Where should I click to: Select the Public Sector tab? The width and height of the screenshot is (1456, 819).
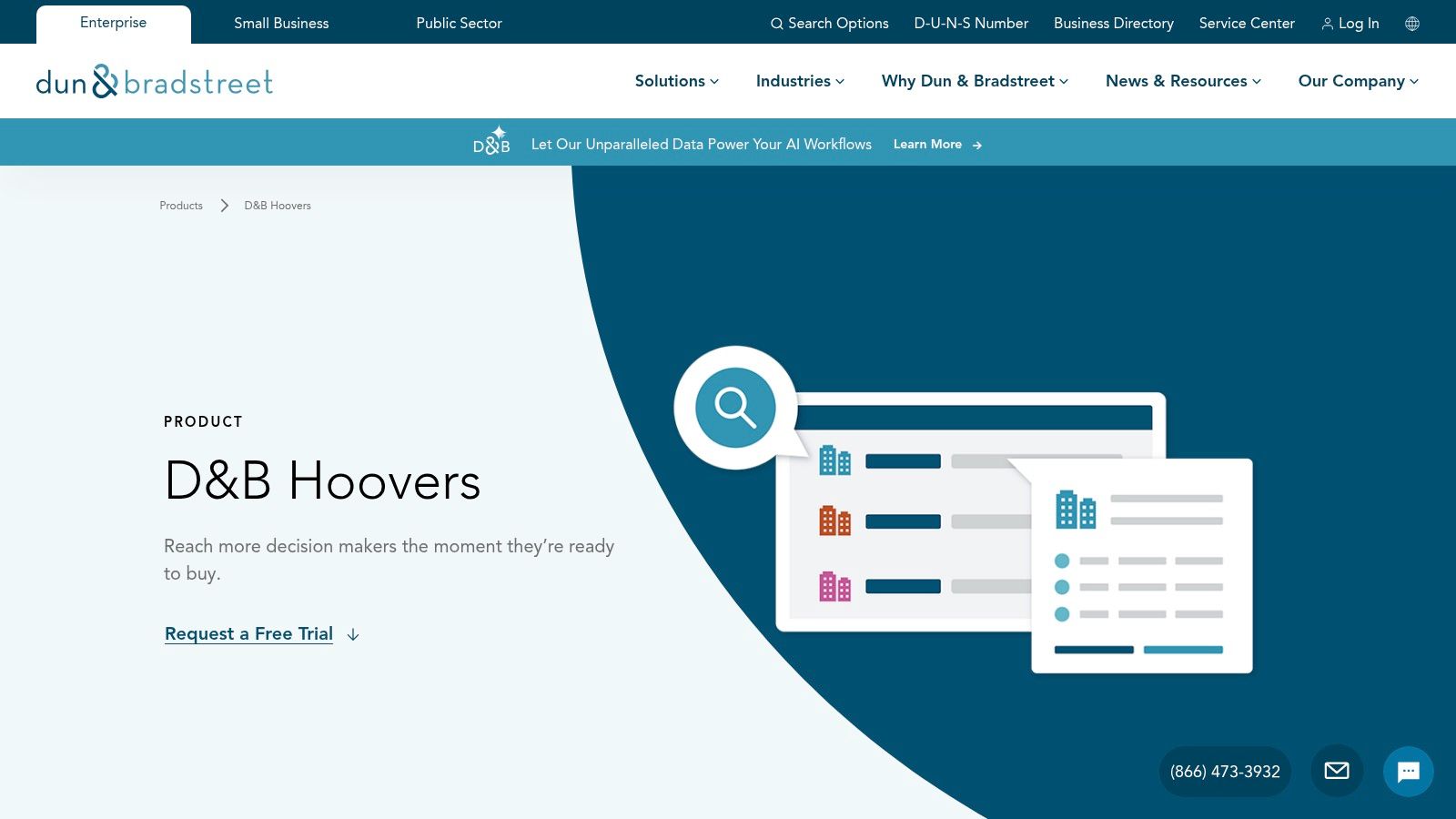458,24
